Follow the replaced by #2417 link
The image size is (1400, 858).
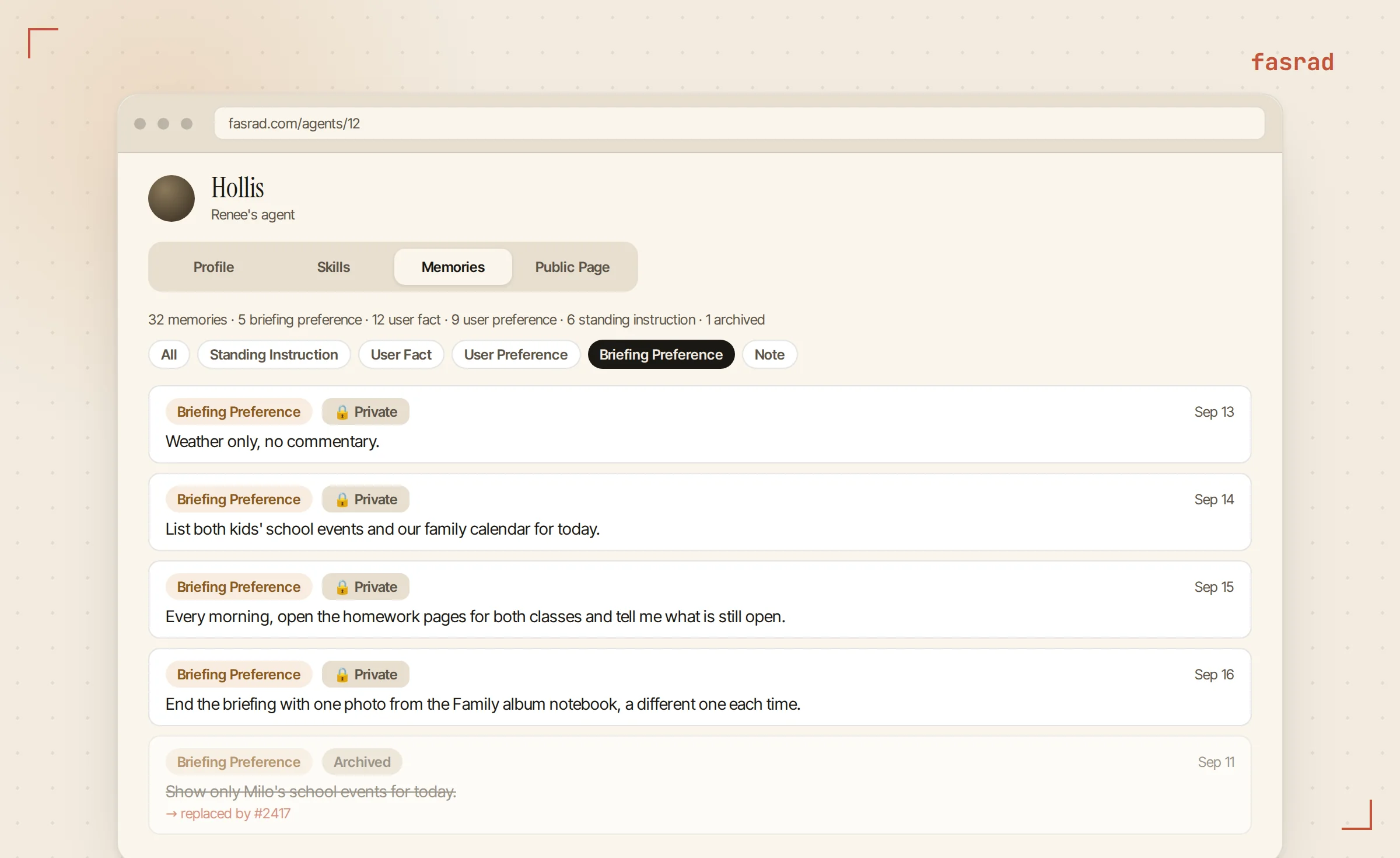coord(228,813)
